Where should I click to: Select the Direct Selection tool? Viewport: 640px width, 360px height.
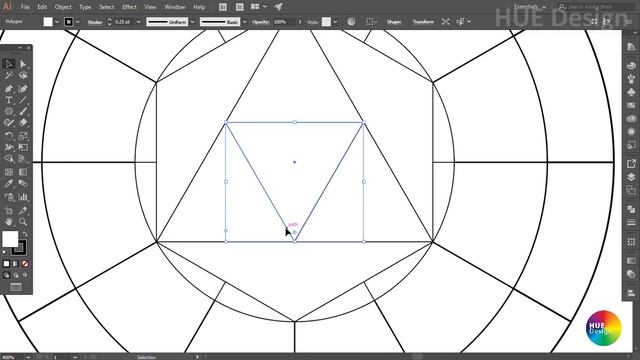pyautogui.click(x=23, y=64)
